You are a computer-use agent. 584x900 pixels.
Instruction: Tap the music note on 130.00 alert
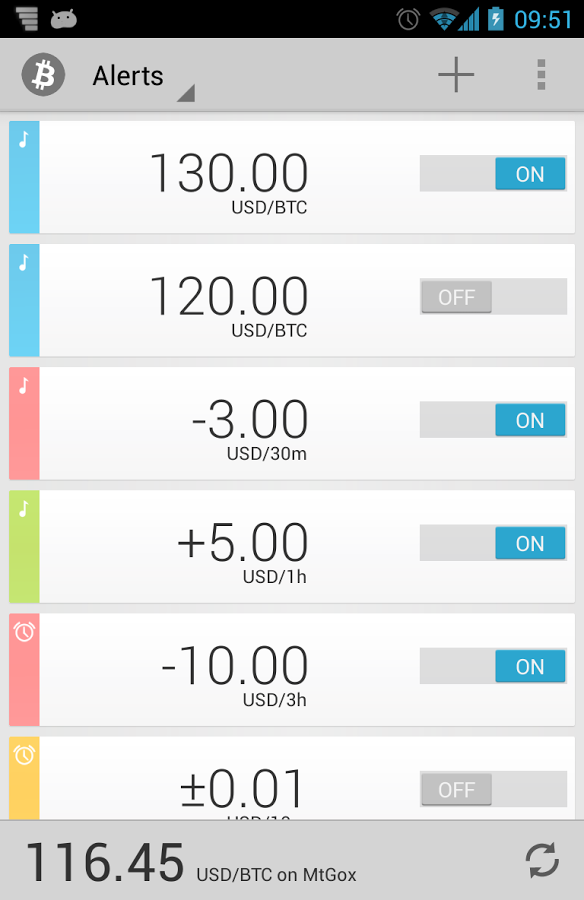[24, 139]
